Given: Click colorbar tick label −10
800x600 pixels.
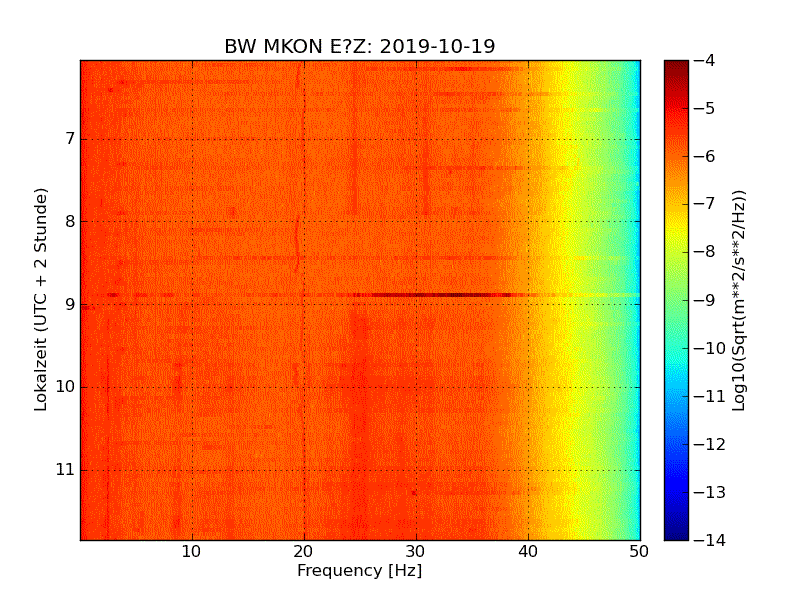Looking at the screenshot, I should pos(710,348).
